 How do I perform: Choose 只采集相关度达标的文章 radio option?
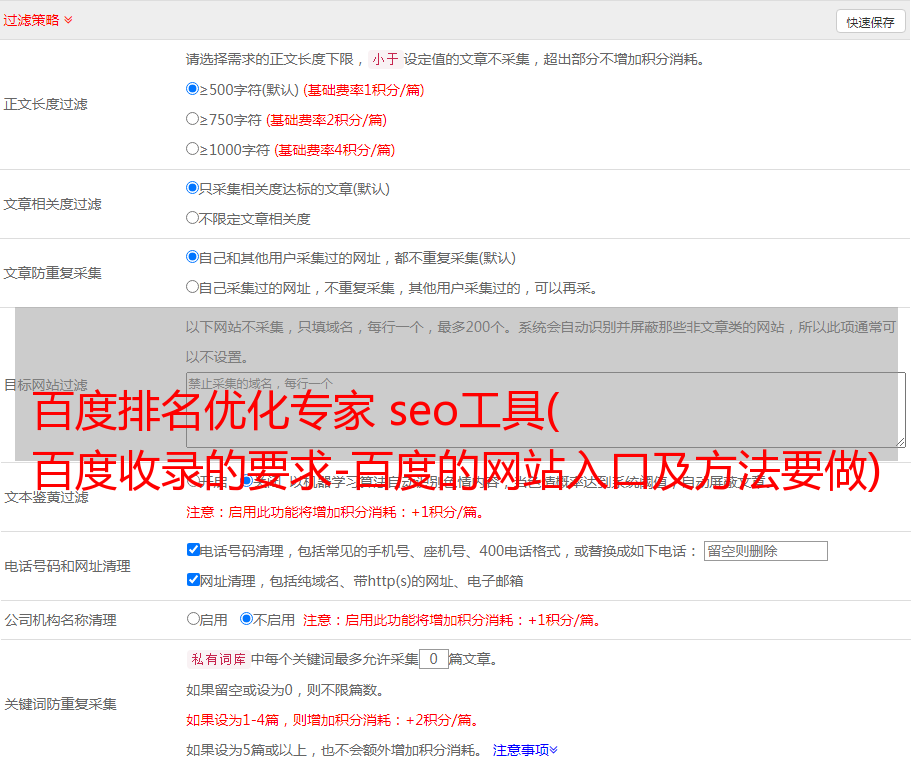pos(192,188)
